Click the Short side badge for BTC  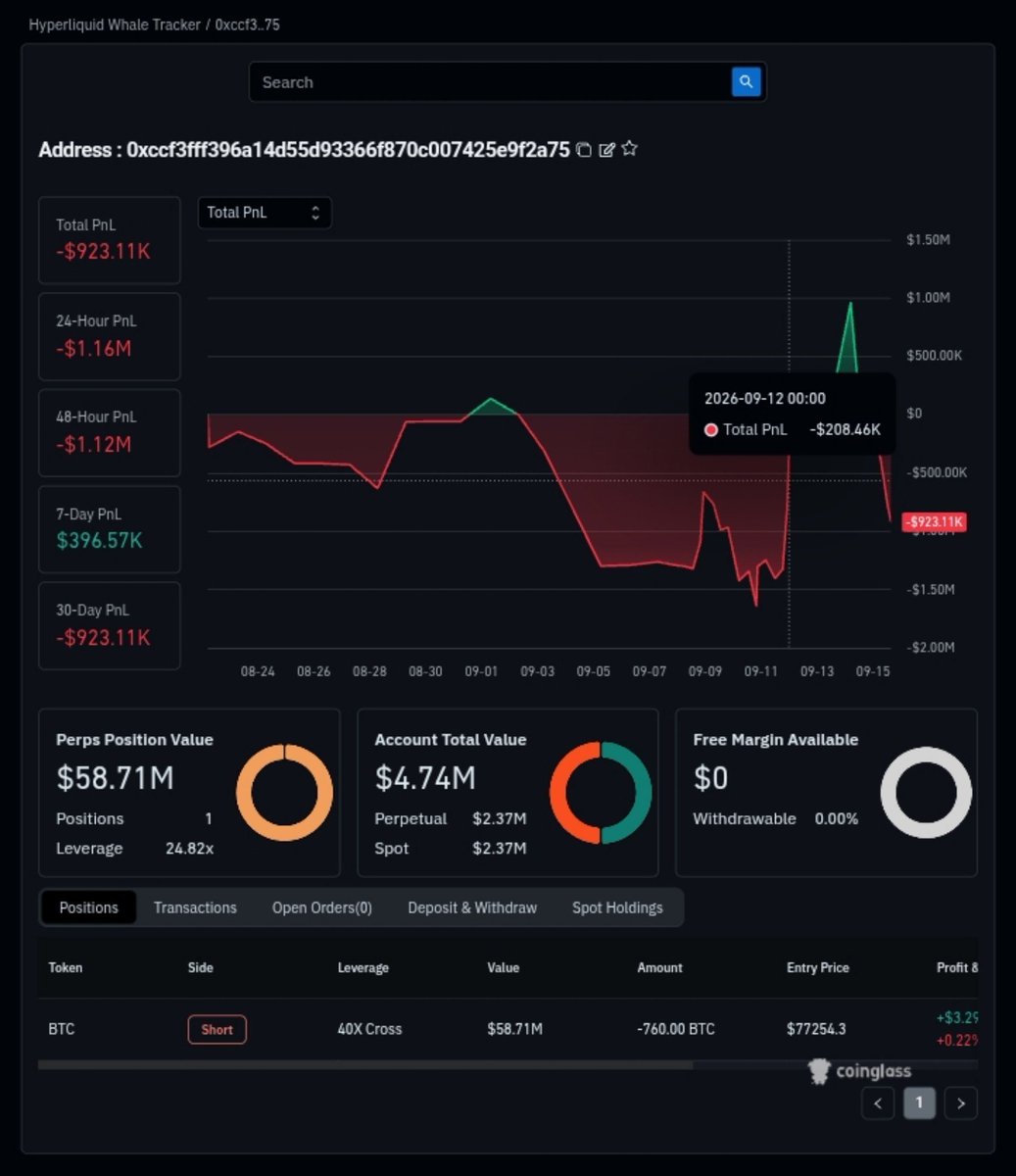tap(217, 1029)
